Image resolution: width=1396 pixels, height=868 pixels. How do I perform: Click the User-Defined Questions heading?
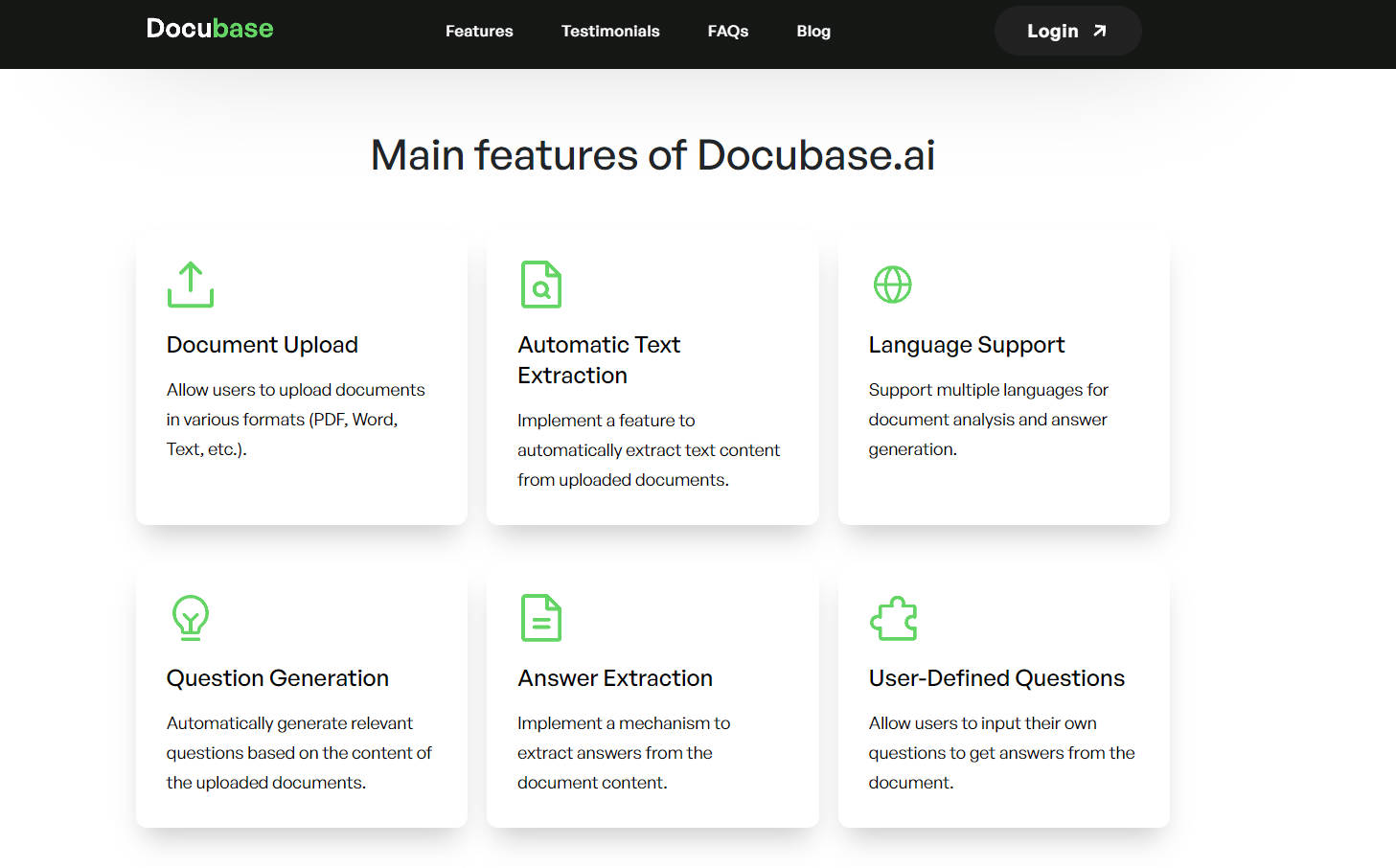click(996, 677)
